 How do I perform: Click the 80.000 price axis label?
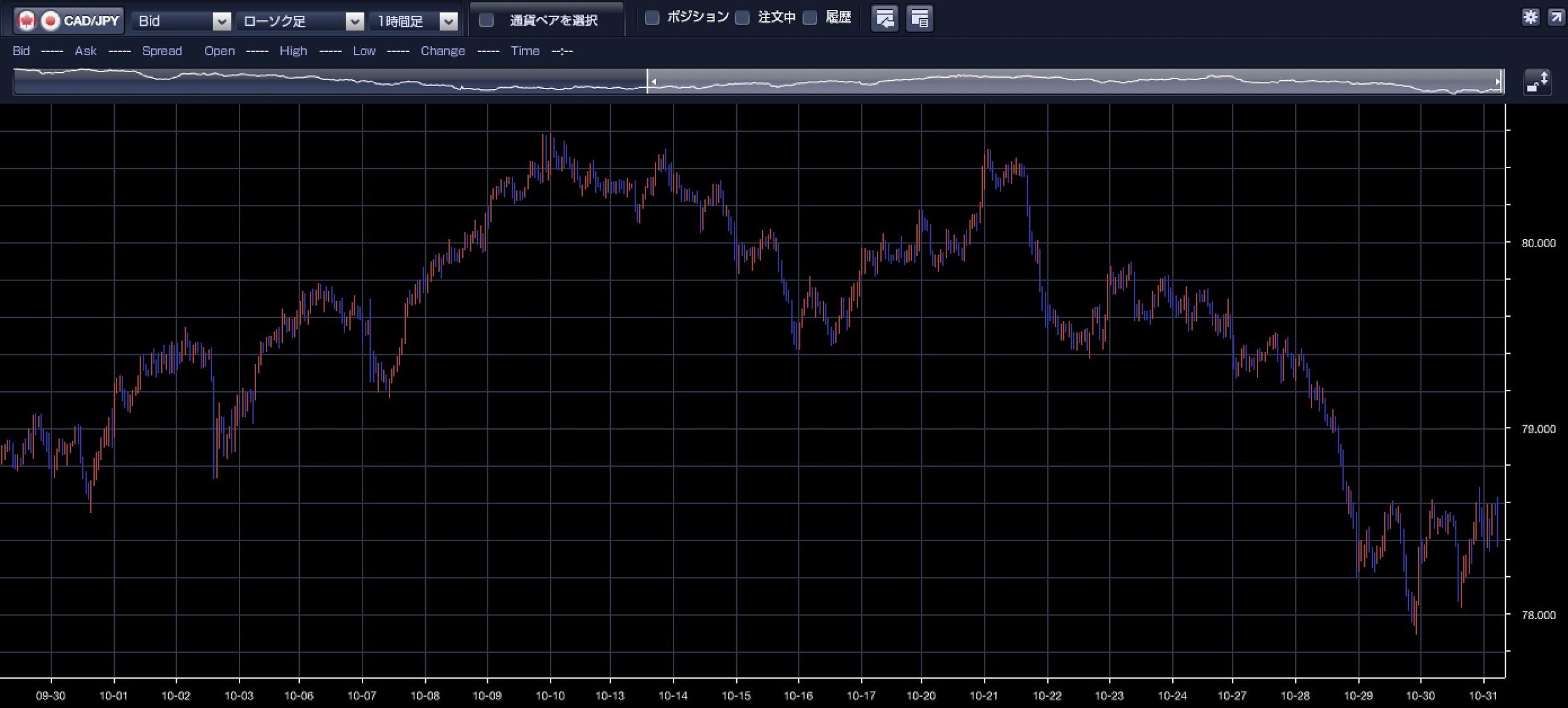coord(1538,243)
